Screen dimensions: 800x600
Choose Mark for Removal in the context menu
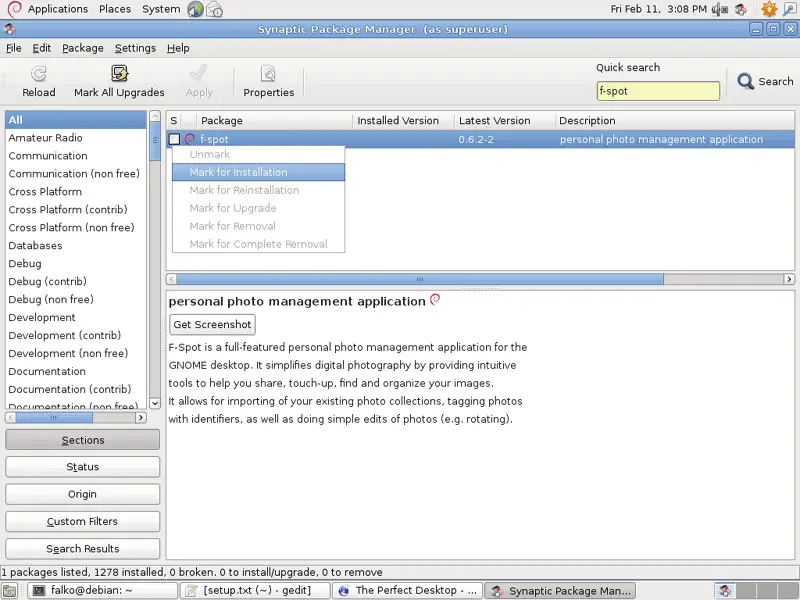click(x=259, y=226)
